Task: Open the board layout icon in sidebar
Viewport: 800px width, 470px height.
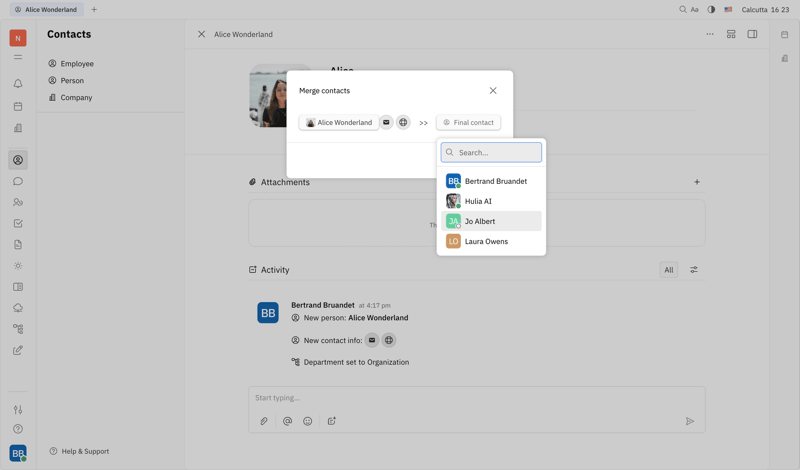Action: pyautogui.click(x=18, y=287)
